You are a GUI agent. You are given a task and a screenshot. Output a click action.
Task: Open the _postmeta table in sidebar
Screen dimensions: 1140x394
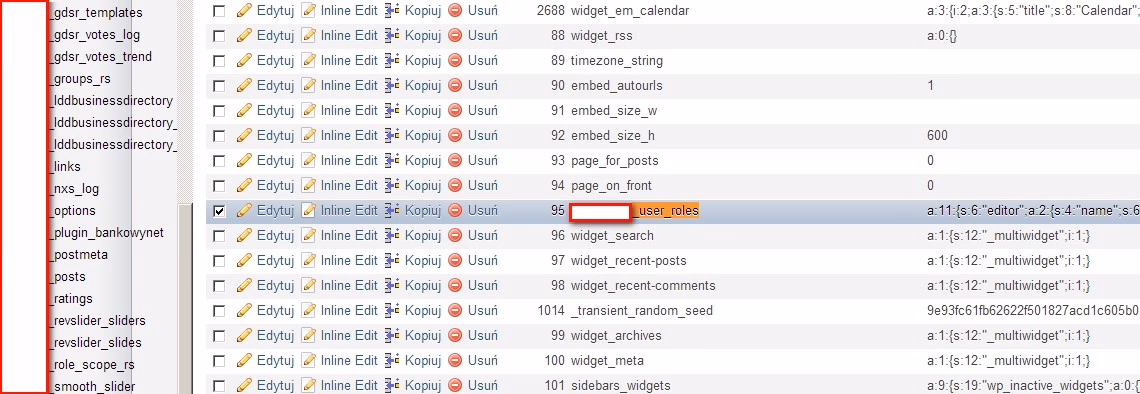[x=79, y=254]
